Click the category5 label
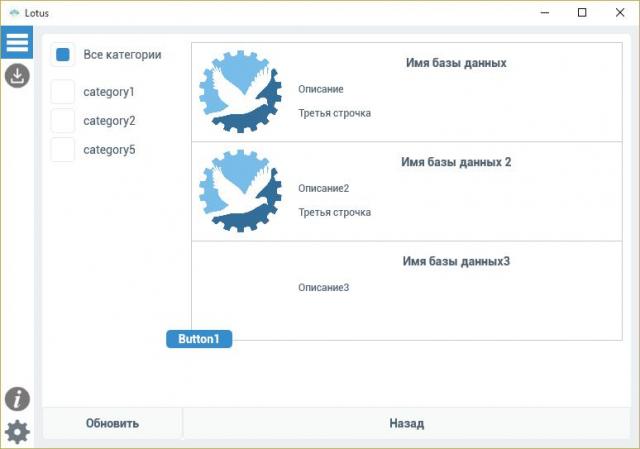The height and width of the screenshot is (449, 640). tap(109, 150)
